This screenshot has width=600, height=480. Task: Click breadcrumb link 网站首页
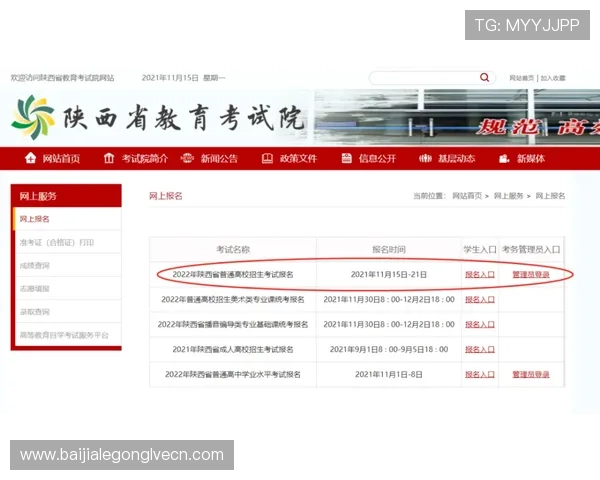467,196
